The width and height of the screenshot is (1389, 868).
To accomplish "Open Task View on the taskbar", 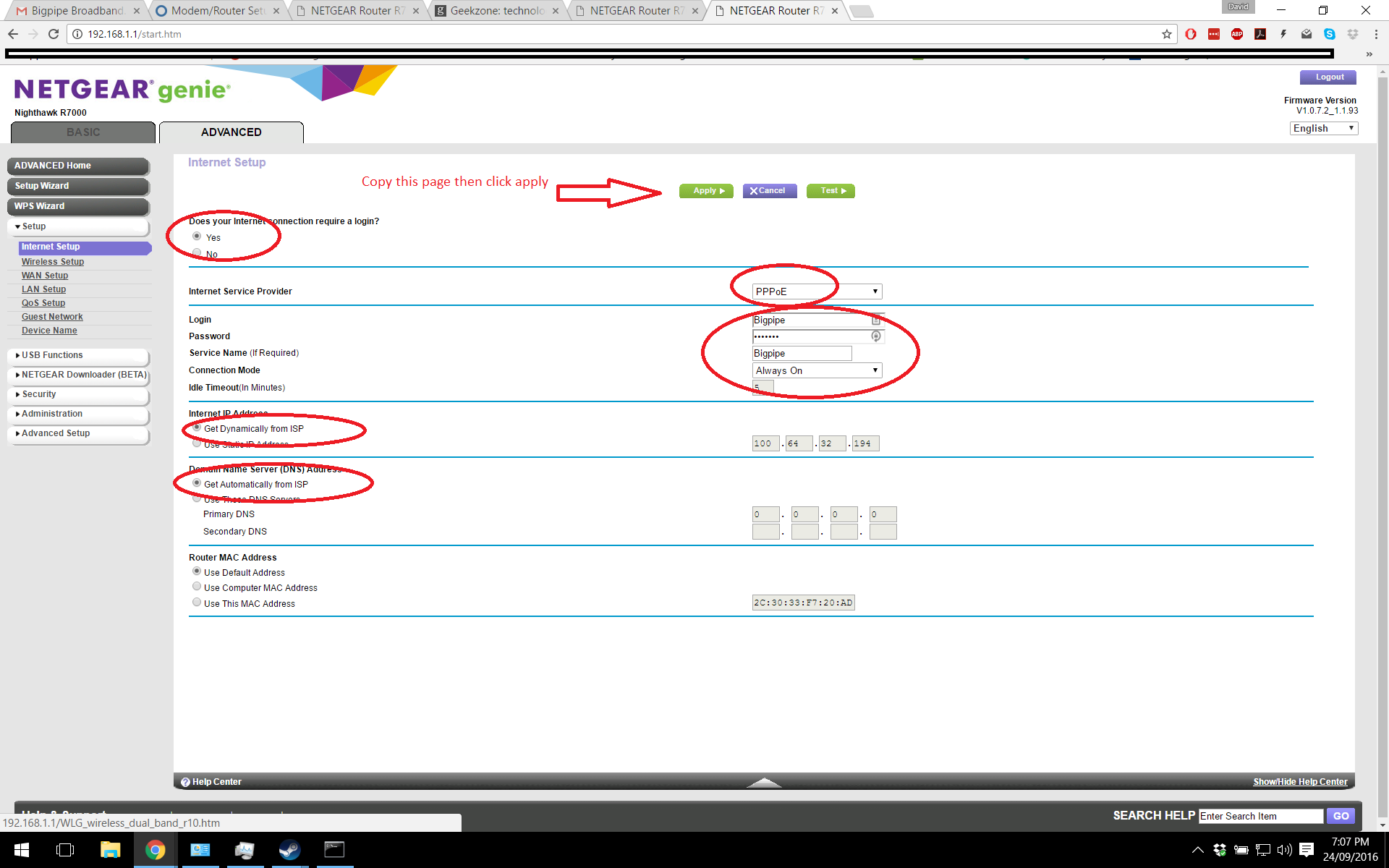I will click(65, 850).
